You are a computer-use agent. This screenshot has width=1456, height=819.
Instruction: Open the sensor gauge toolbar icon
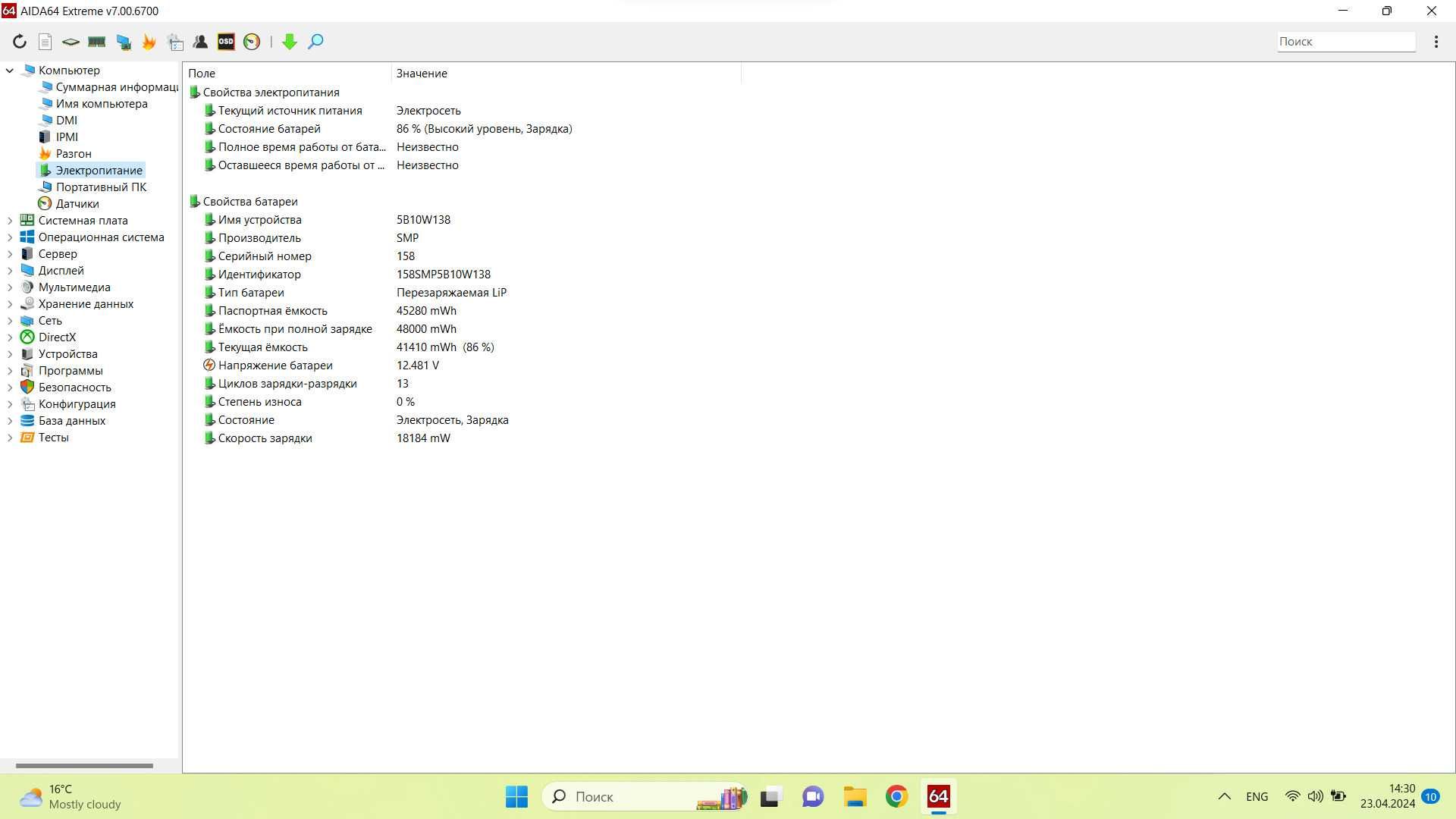(252, 42)
